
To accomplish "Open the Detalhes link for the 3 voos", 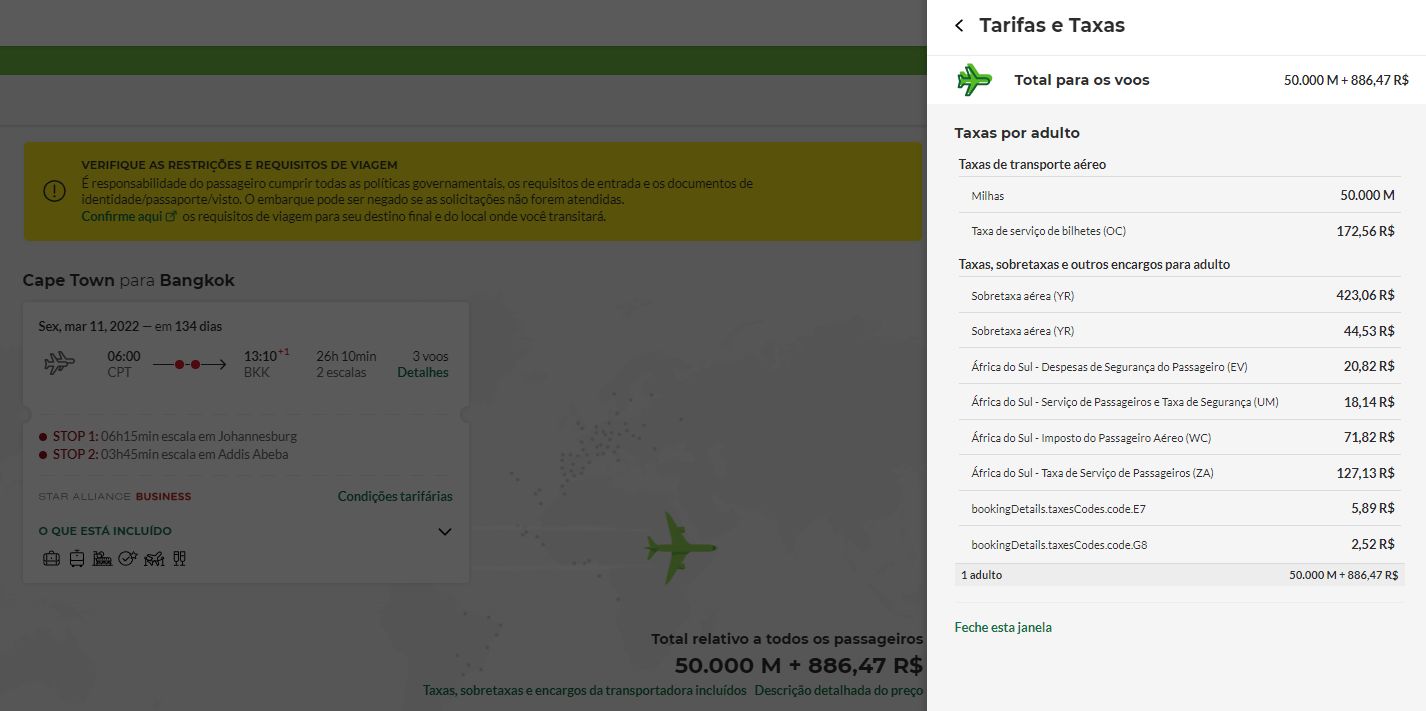I will tap(423, 373).
